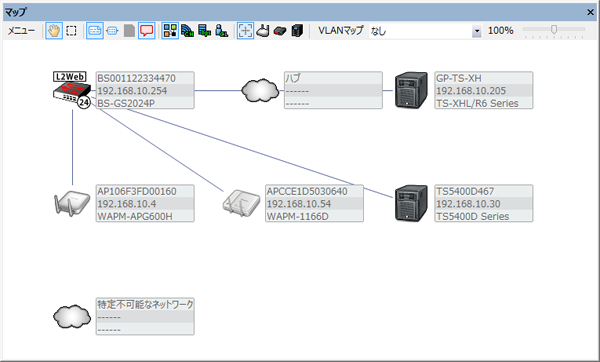The height and width of the screenshot is (362, 600).
Task: Click the access point filter icon
Action: click(263, 31)
